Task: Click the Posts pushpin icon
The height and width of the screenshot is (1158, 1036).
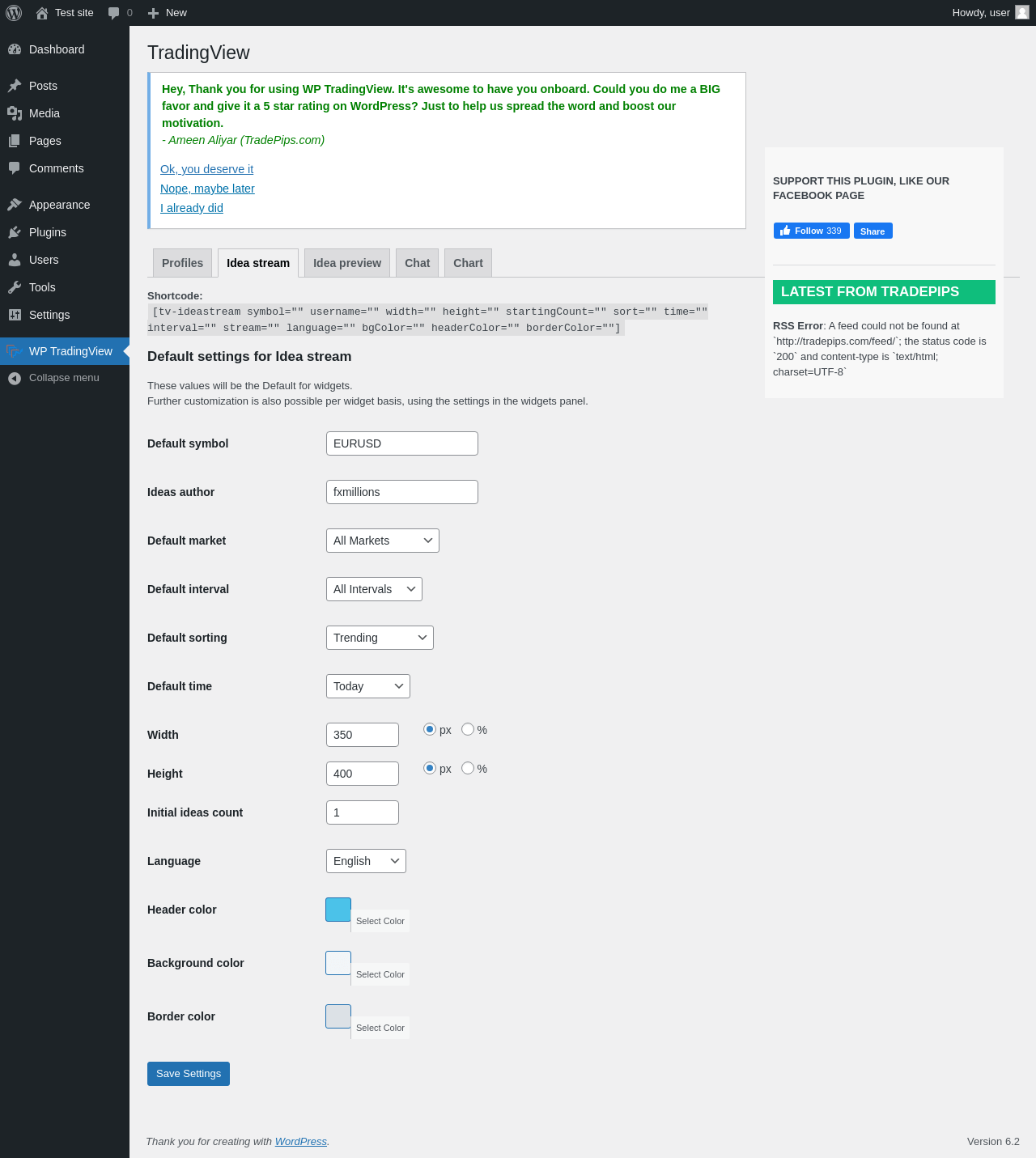Action: [x=15, y=86]
